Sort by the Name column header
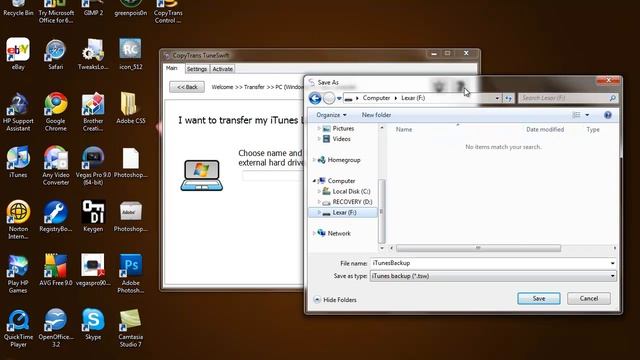Viewport: 640px width, 360px height. (404, 129)
